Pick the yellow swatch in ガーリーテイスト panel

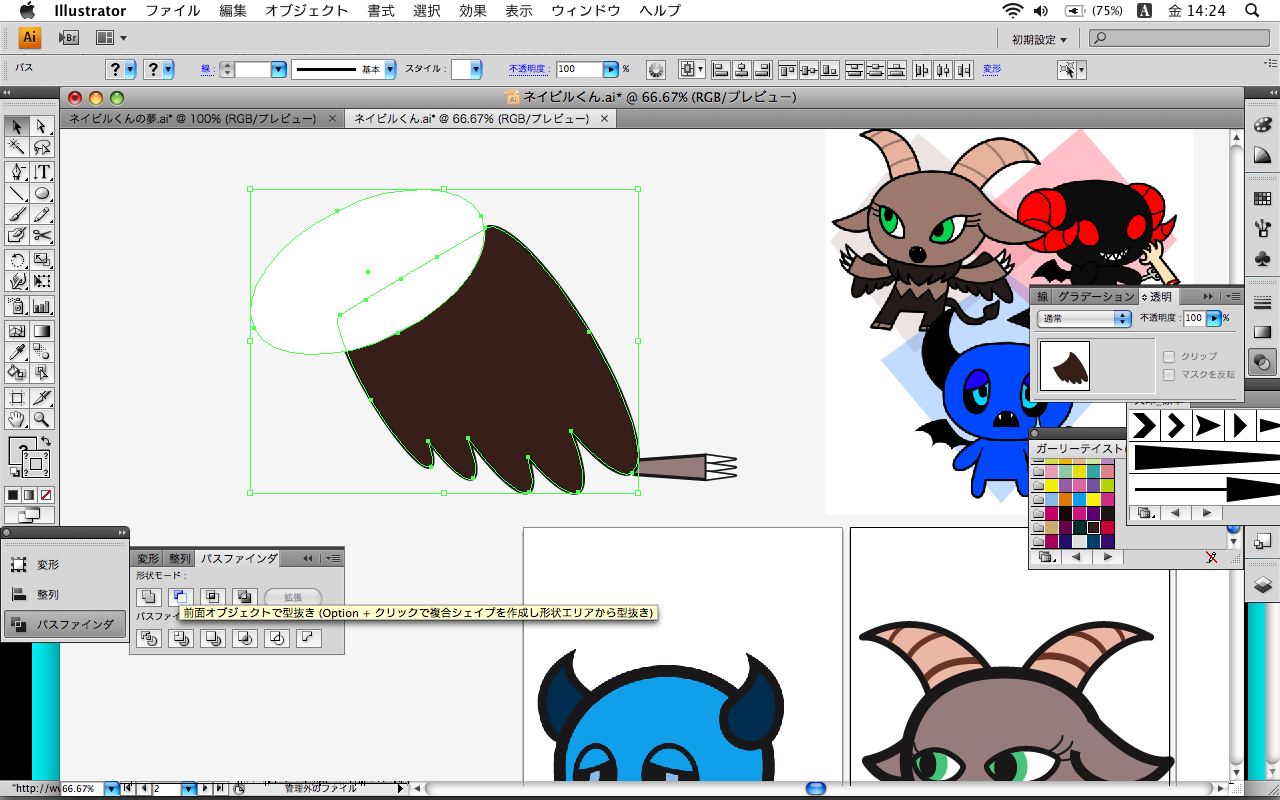tap(1053, 486)
